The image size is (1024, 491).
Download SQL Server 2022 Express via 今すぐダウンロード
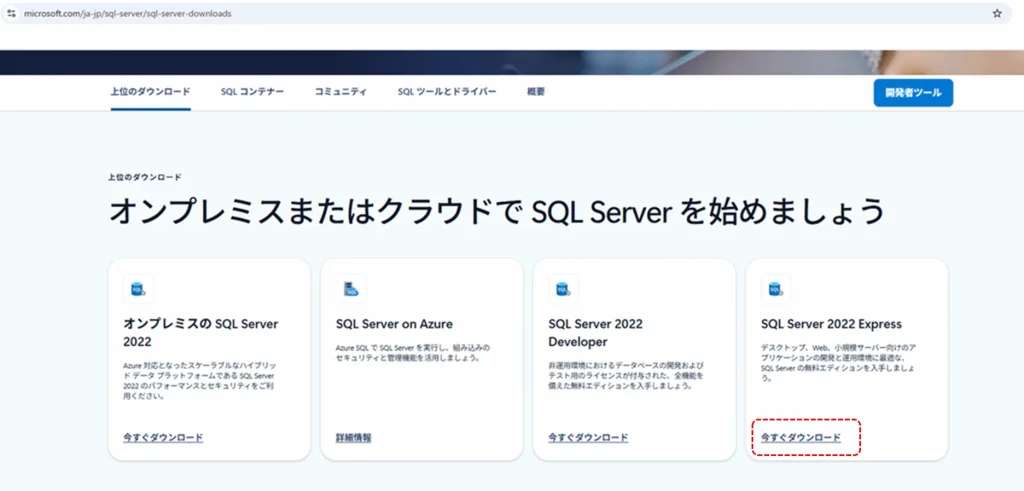pyautogui.click(x=800, y=438)
